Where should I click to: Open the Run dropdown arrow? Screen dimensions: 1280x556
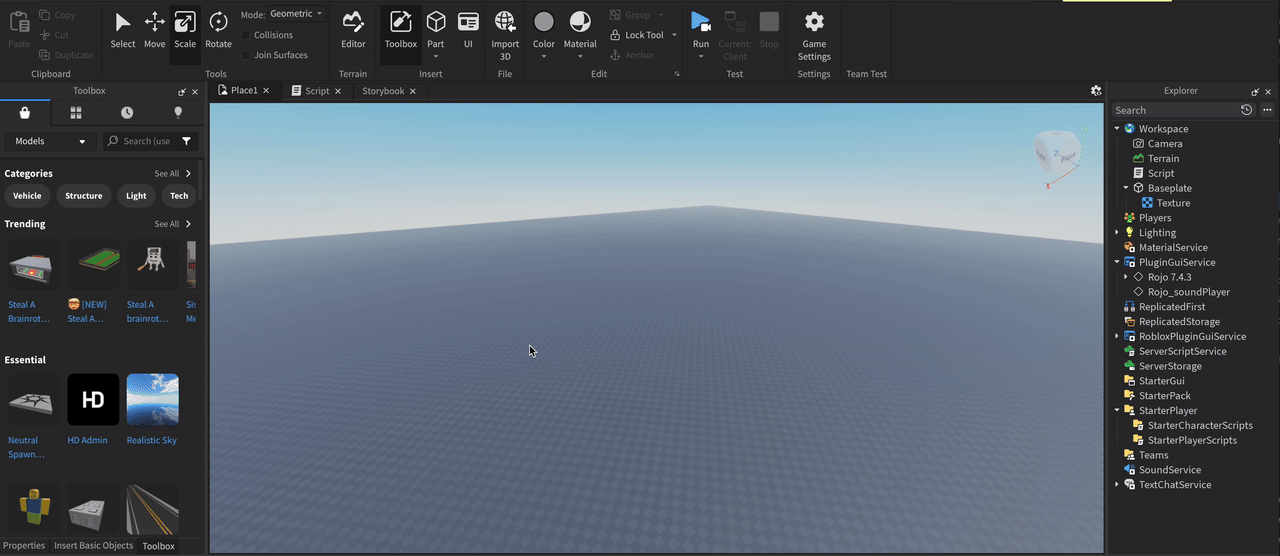point(701,56)
